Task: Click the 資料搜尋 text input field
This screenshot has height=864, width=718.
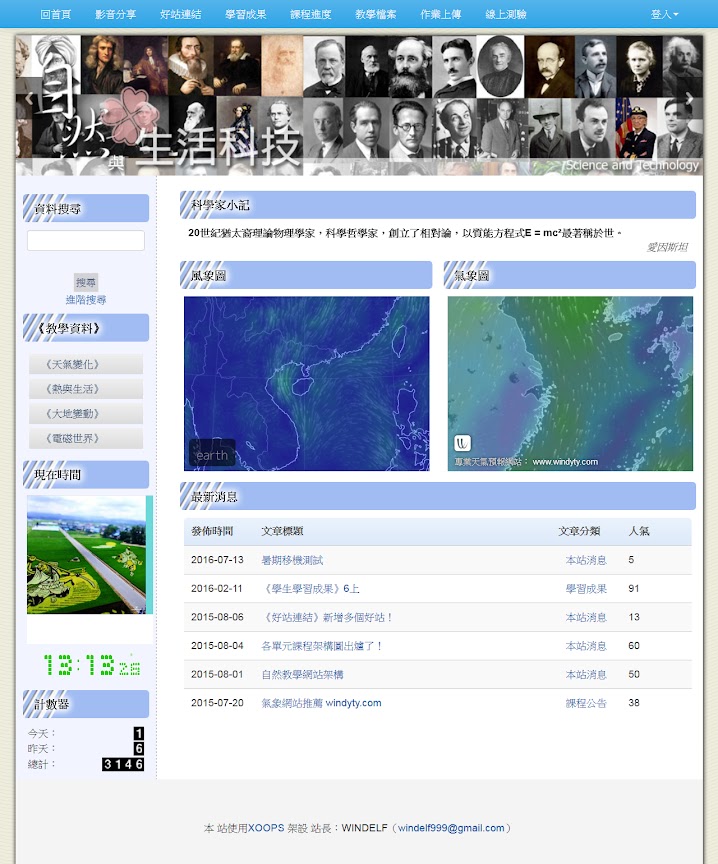Action: pyautogui.click(x=86, y=241)
